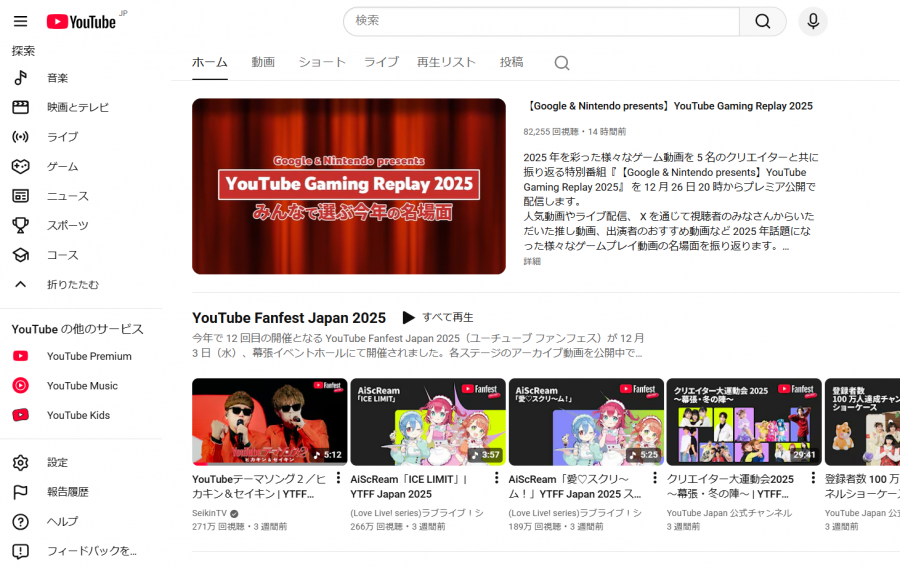Open YouTube Gaming Replay 2025 video title
The width and height of the screenshot is (900, 569).
click(x=669, y=106)
